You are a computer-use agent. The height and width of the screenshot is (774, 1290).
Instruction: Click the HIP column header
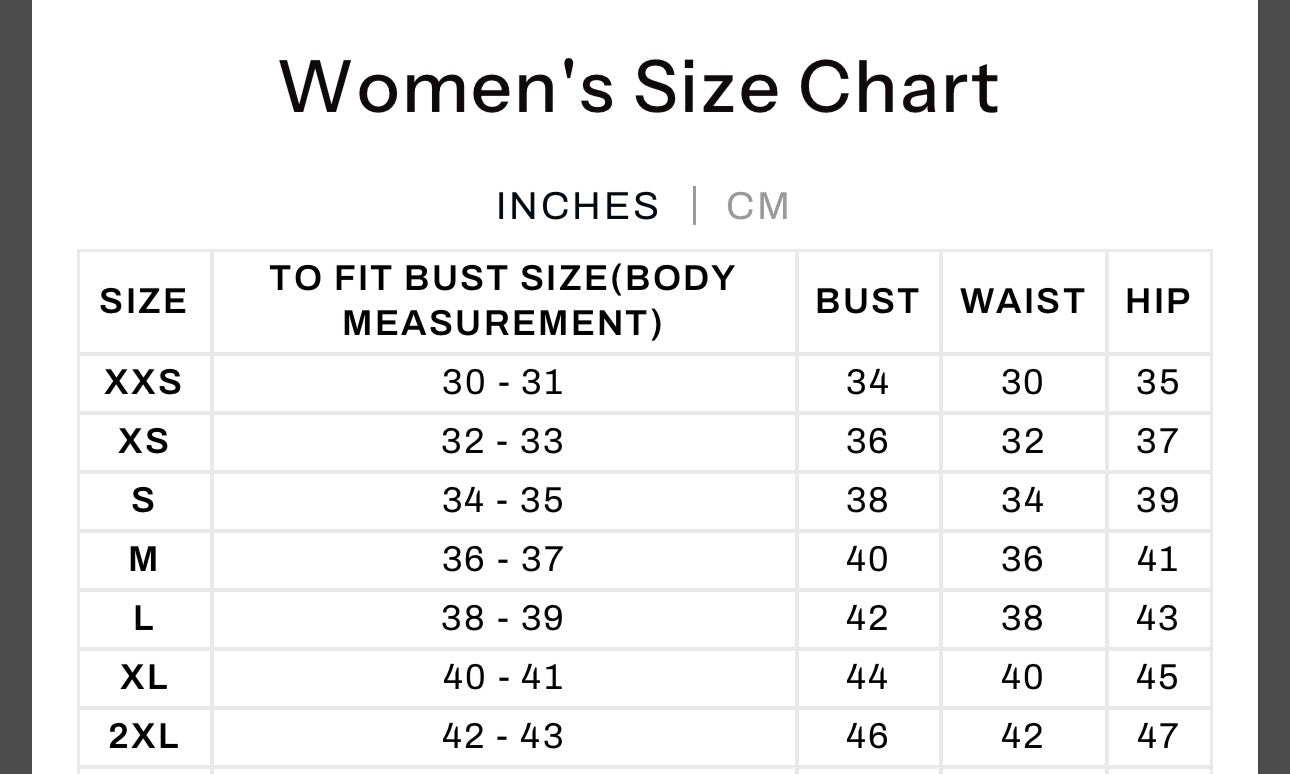click(x=1158, y=301)
